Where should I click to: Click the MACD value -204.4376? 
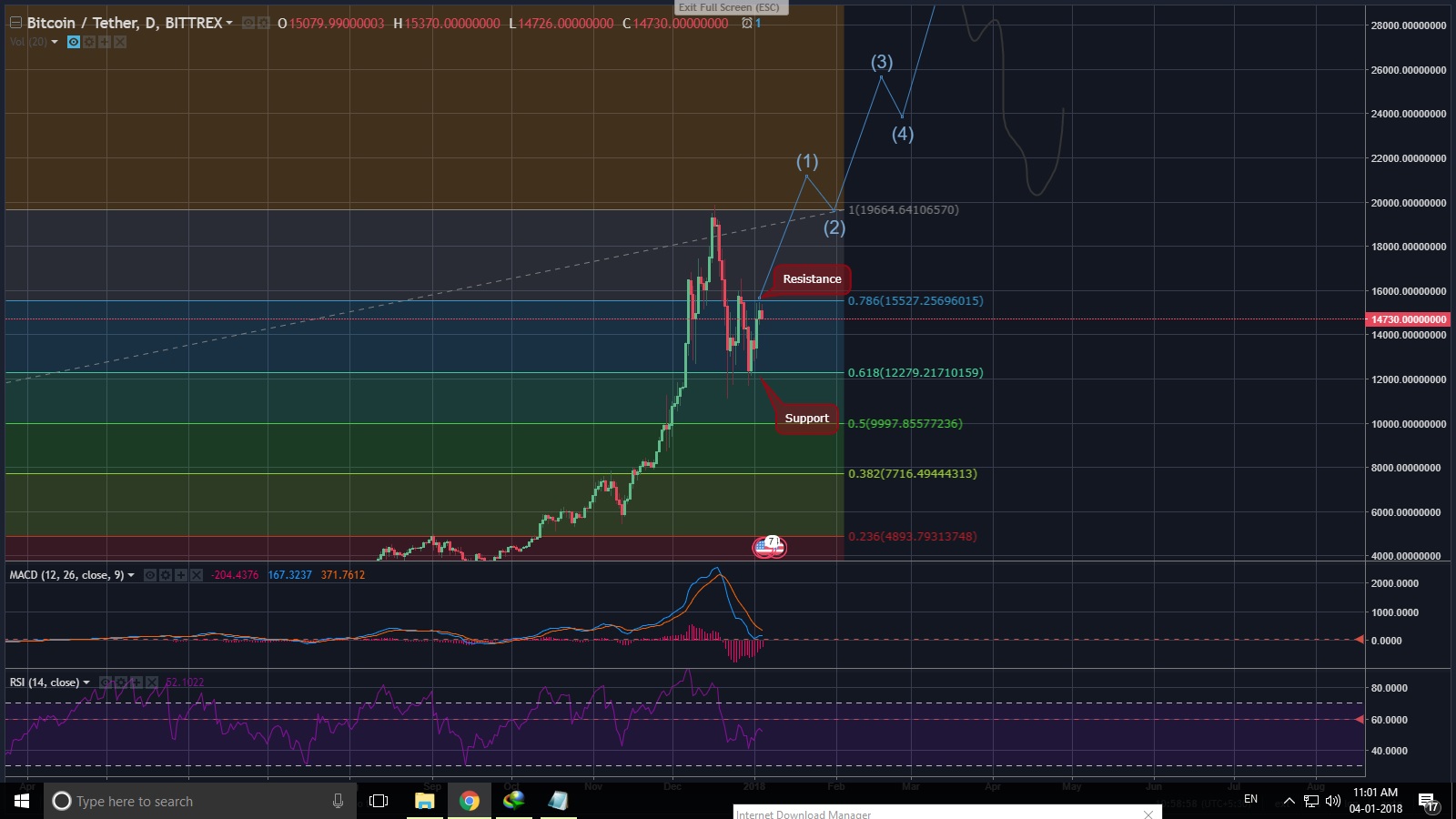(235, 575)
